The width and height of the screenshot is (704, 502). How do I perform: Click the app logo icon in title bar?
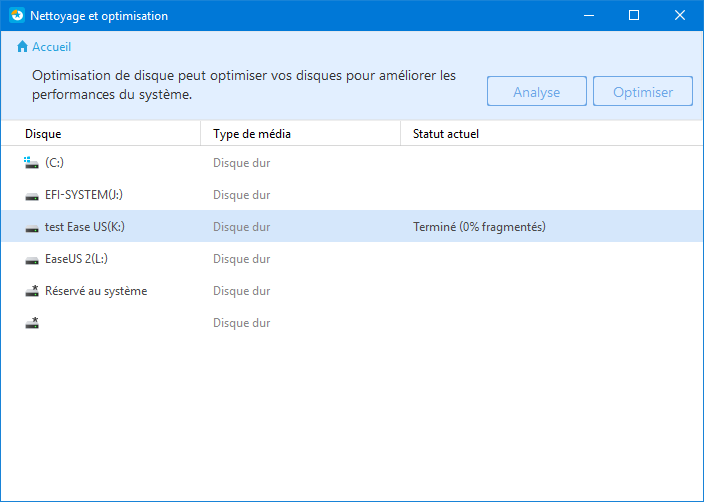click(17, 15)
